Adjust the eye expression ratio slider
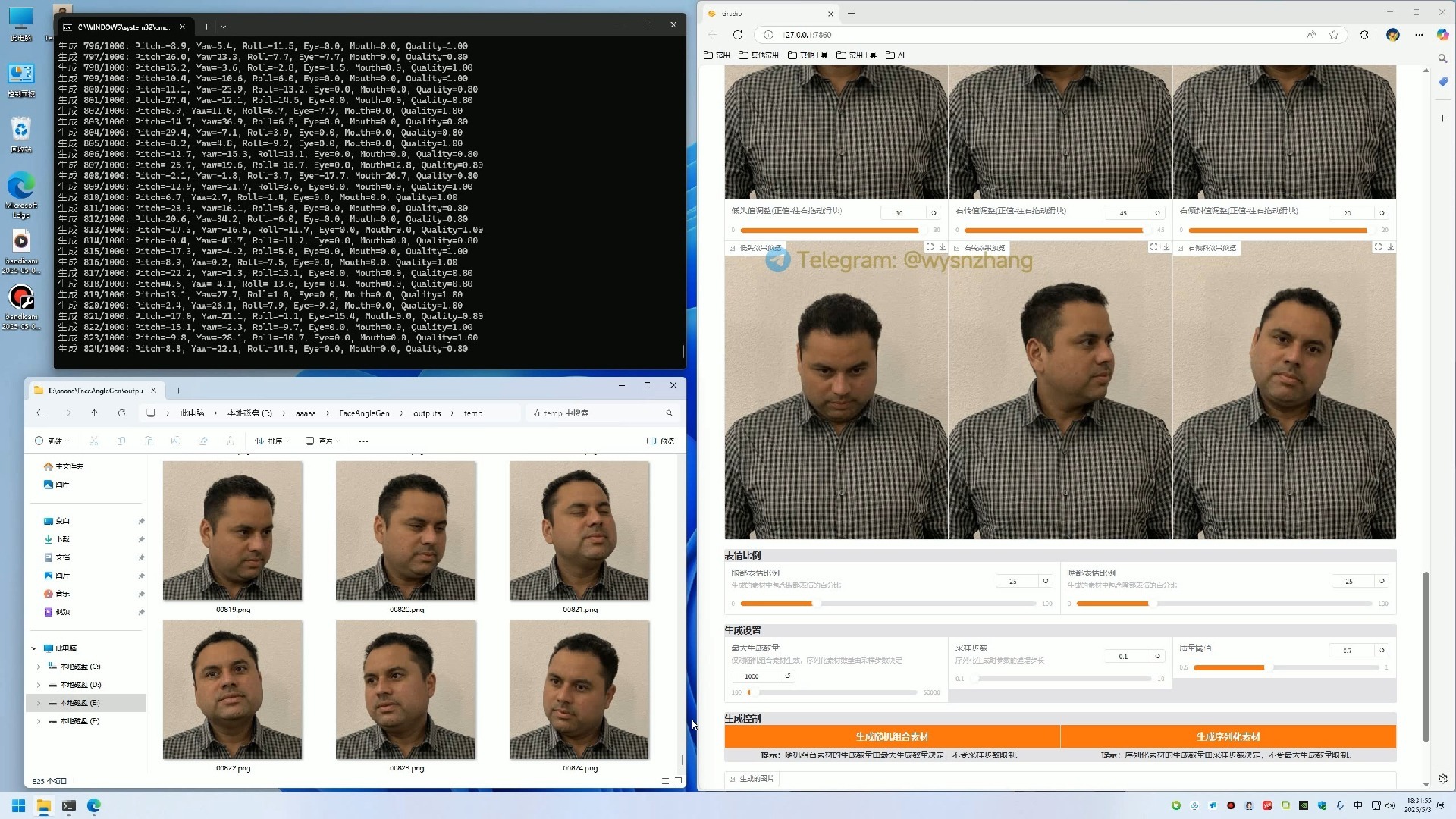This screenshot has height=819, width=1456. coord(888,604)
